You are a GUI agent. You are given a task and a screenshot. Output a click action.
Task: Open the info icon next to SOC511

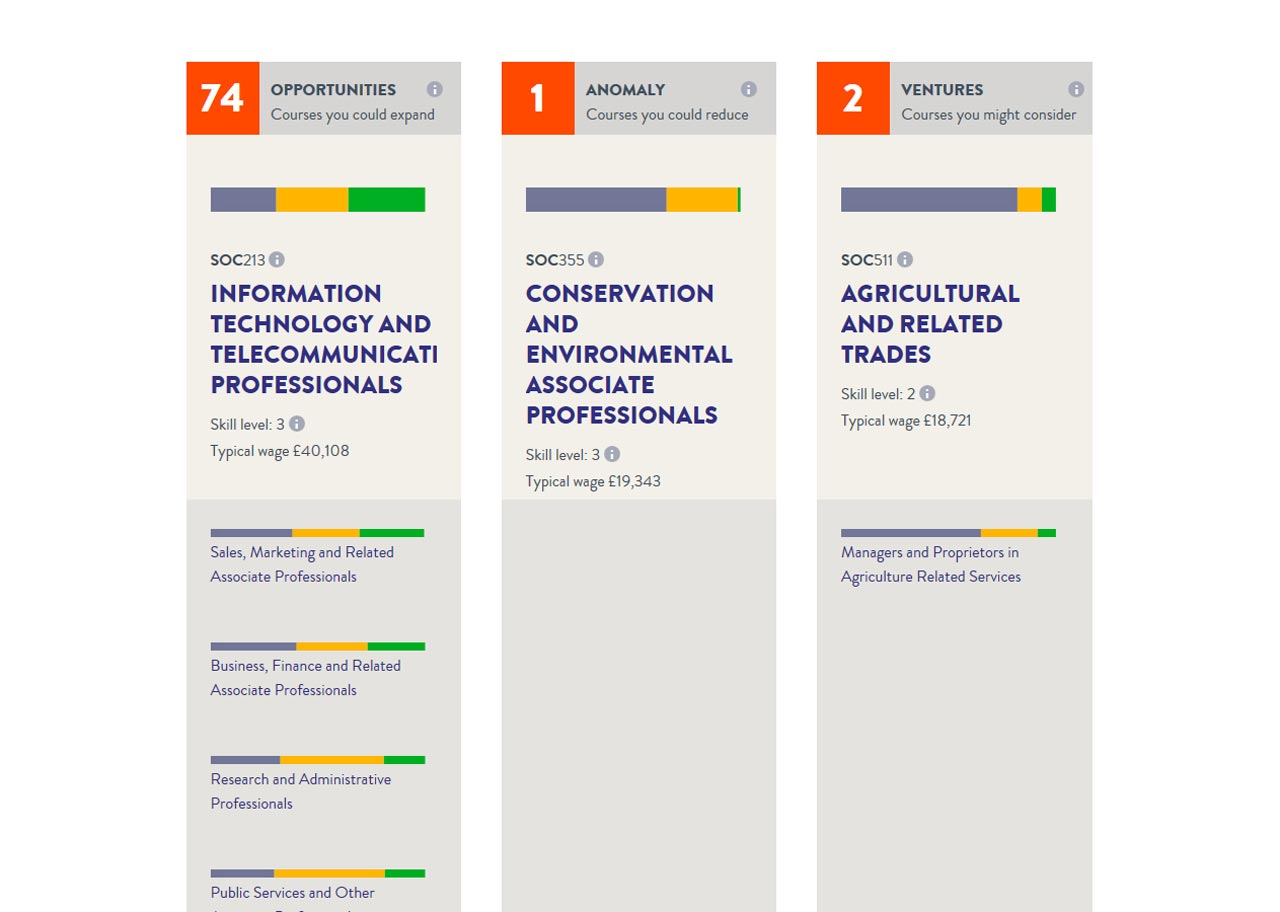[905, 260]
